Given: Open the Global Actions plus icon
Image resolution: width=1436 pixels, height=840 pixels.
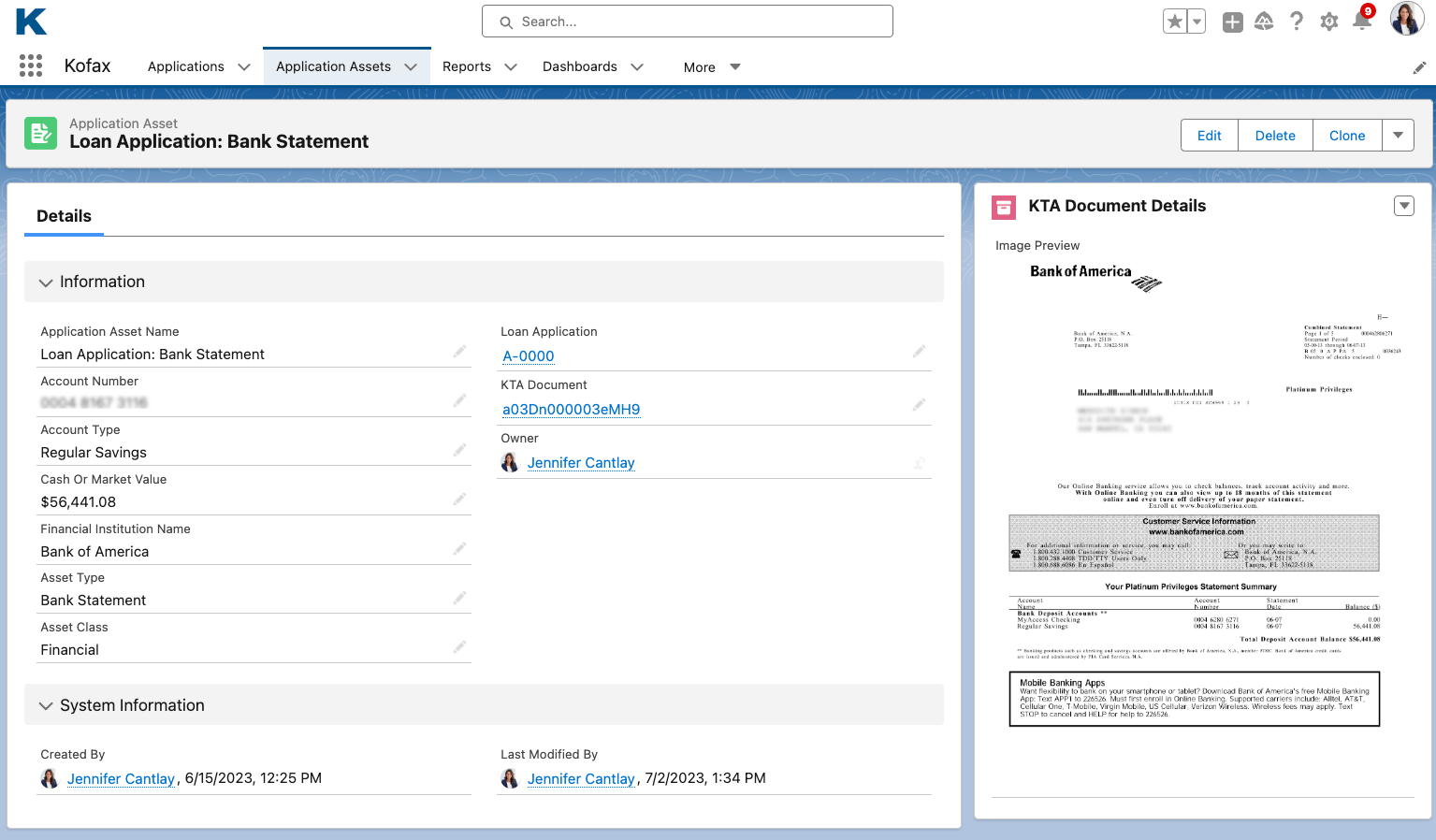Looking at the screenshot, I should [x=1232, y=22].
